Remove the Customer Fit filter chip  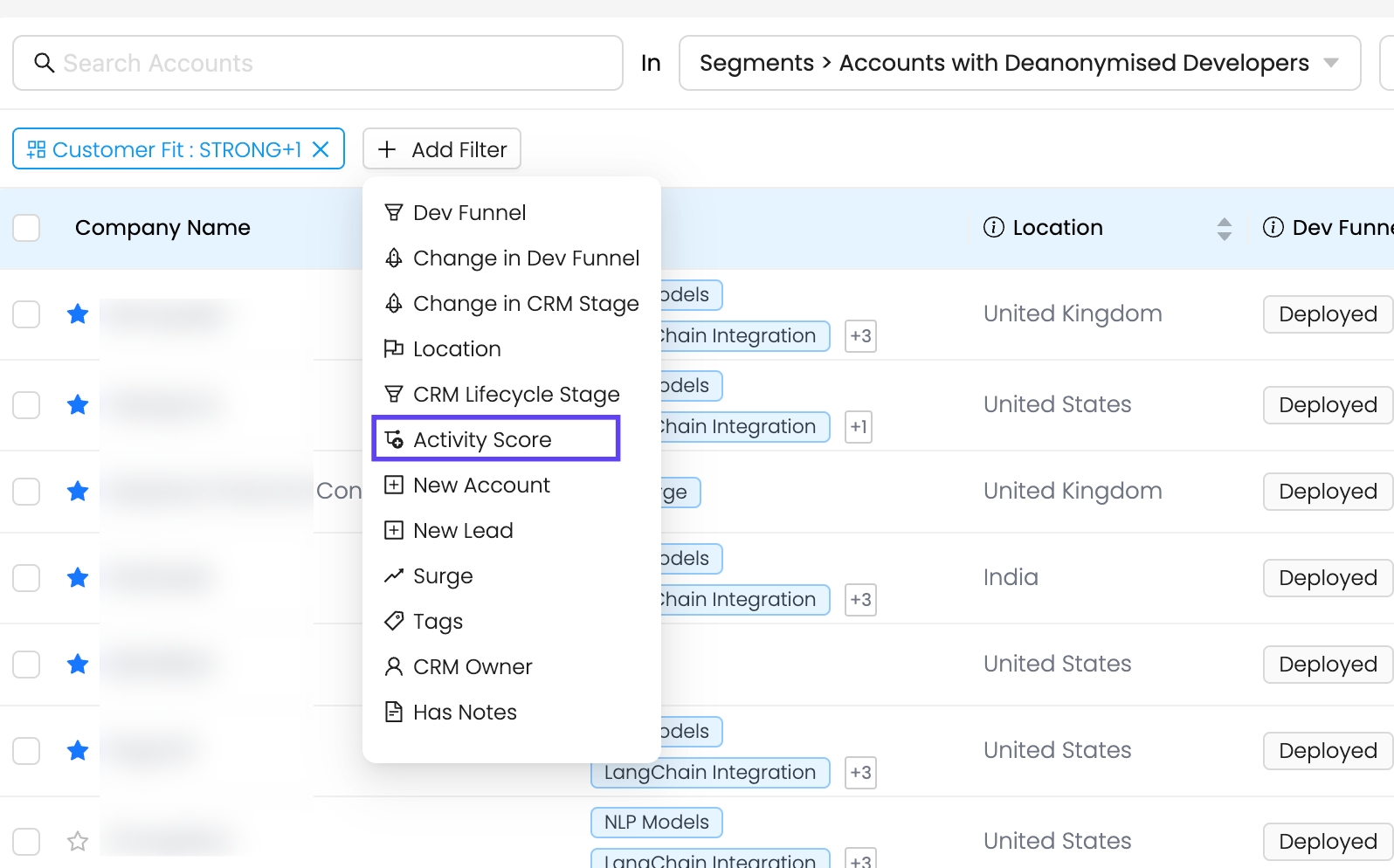[321, 149]
